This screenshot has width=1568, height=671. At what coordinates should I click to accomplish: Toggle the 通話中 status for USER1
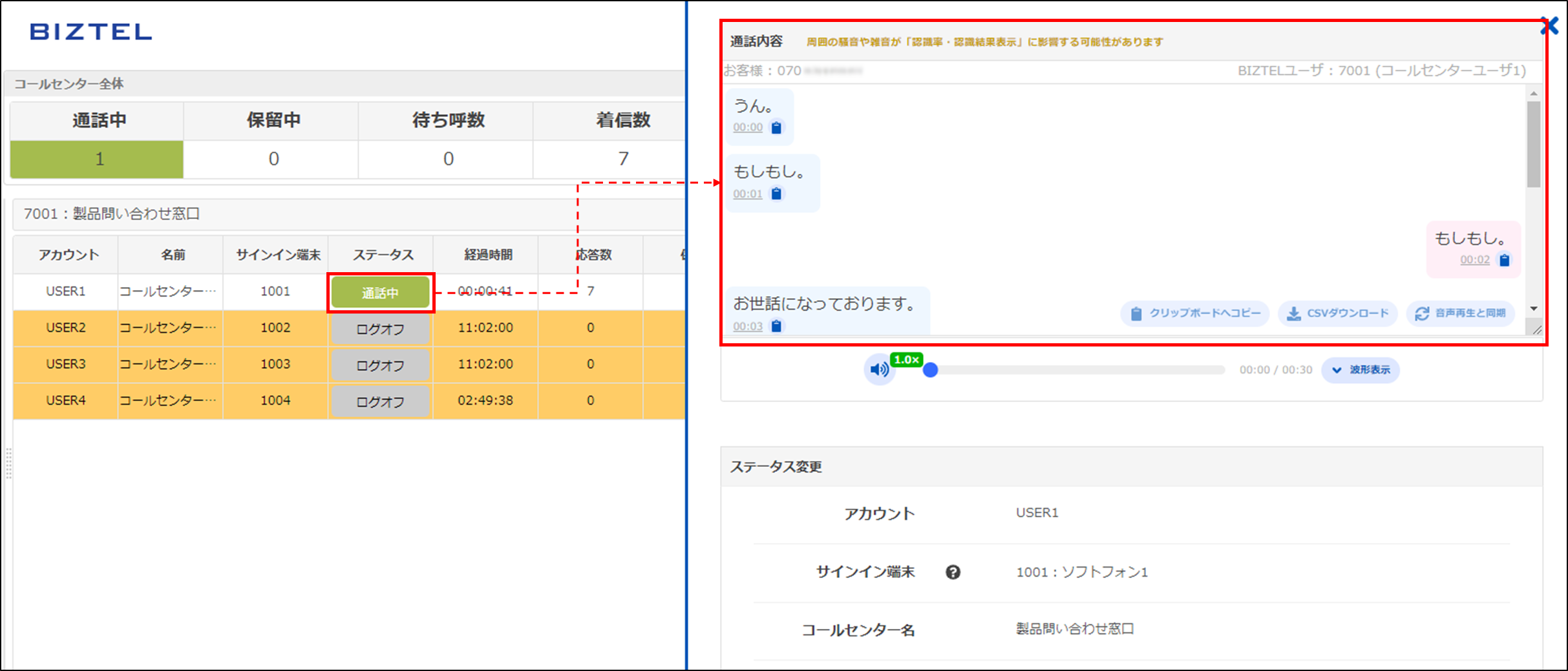coord(381,292)
